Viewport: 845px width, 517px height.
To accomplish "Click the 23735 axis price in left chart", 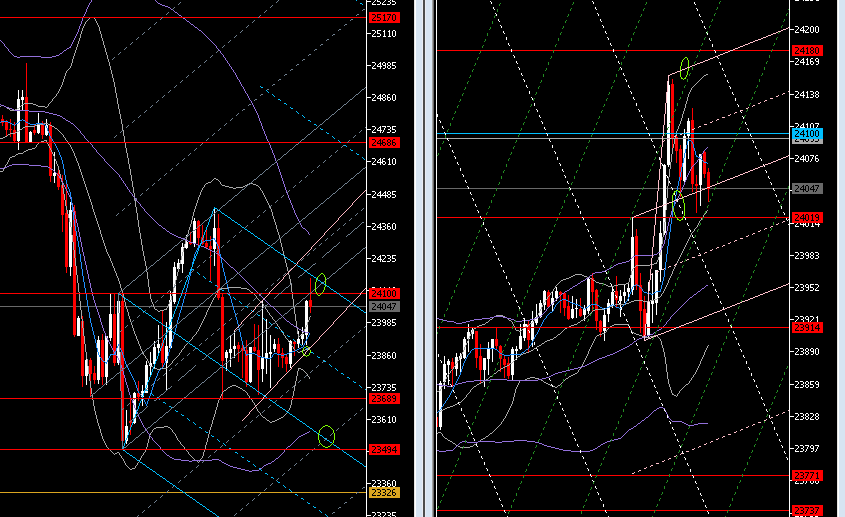I will pos(384,388).
